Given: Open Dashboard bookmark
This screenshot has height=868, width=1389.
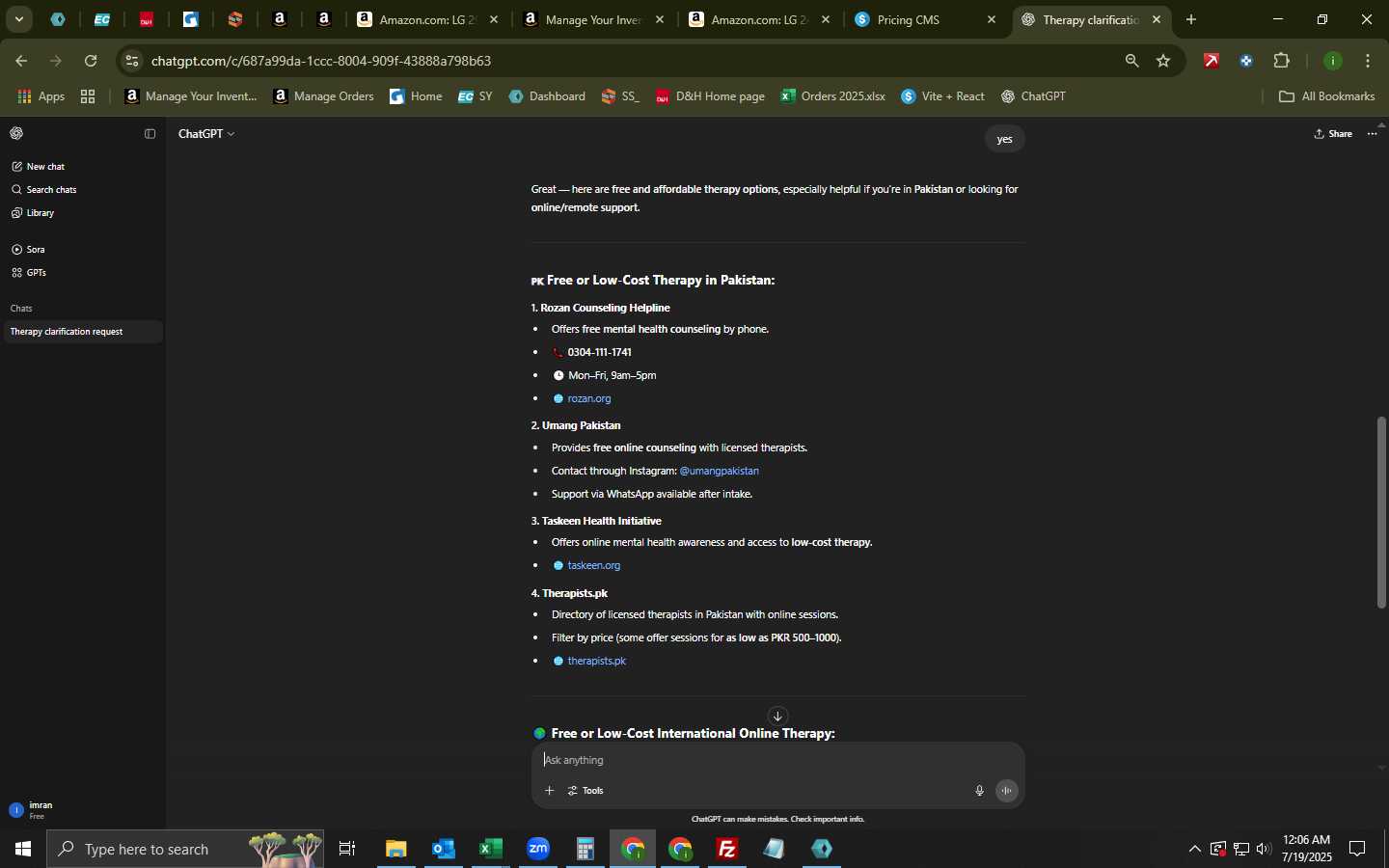Looking at the screenshot, I should pyautogui.click(x=547, y=96).
